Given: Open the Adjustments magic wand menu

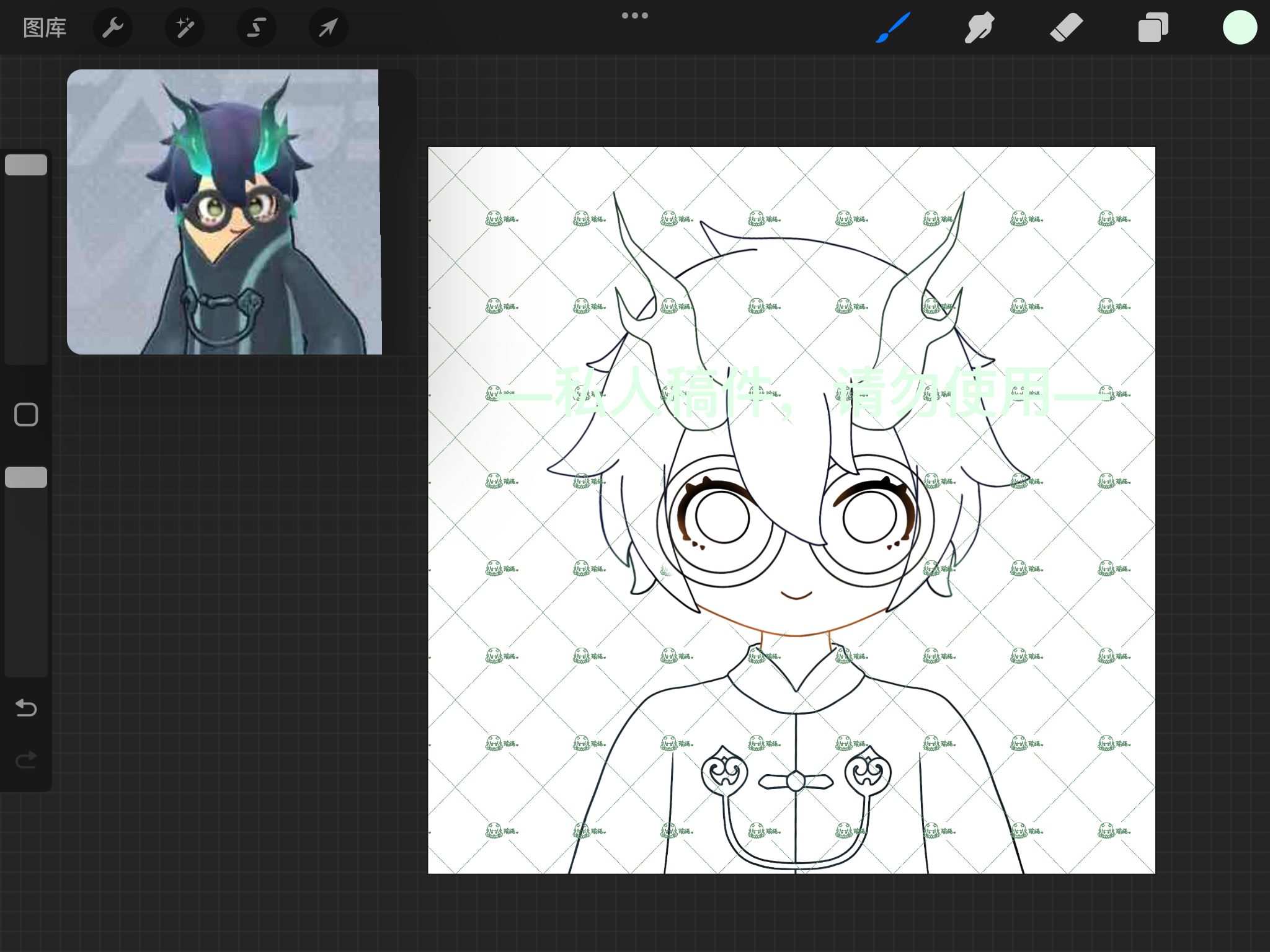Looking at the screenshot, I should point(185,28).
